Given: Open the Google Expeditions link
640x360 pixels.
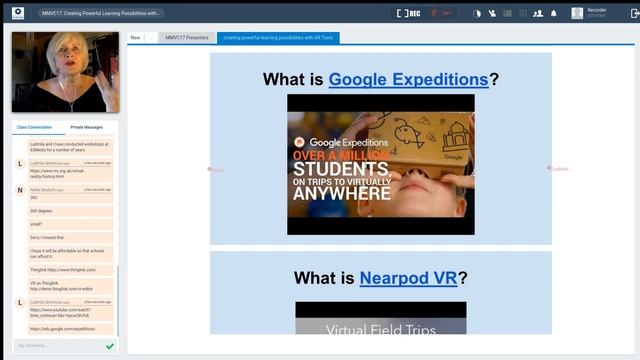Looking at the screenshot, I should click(x=409, y=79).
